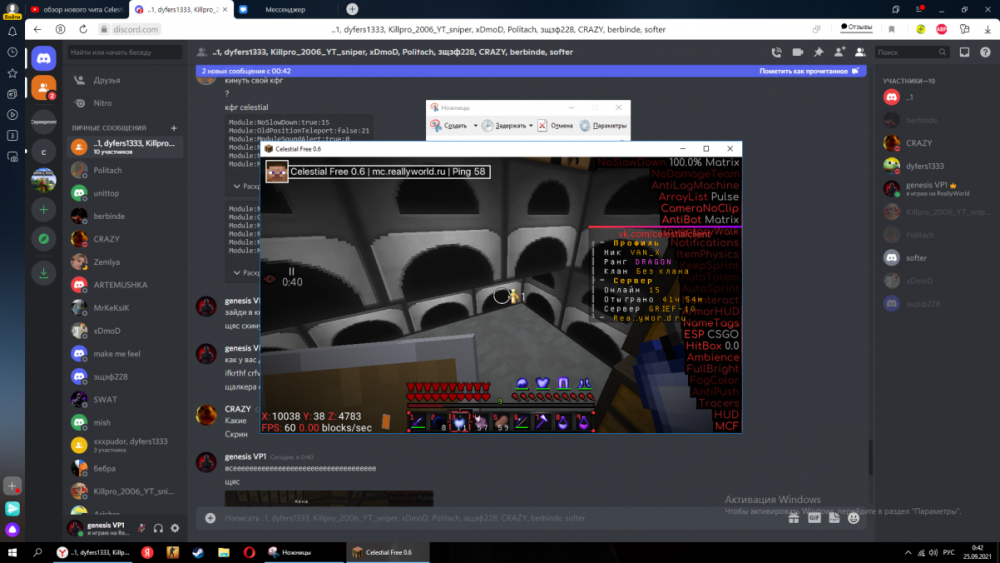
Task: Explore public servers compass icon
Action: [x=43, y=238]
